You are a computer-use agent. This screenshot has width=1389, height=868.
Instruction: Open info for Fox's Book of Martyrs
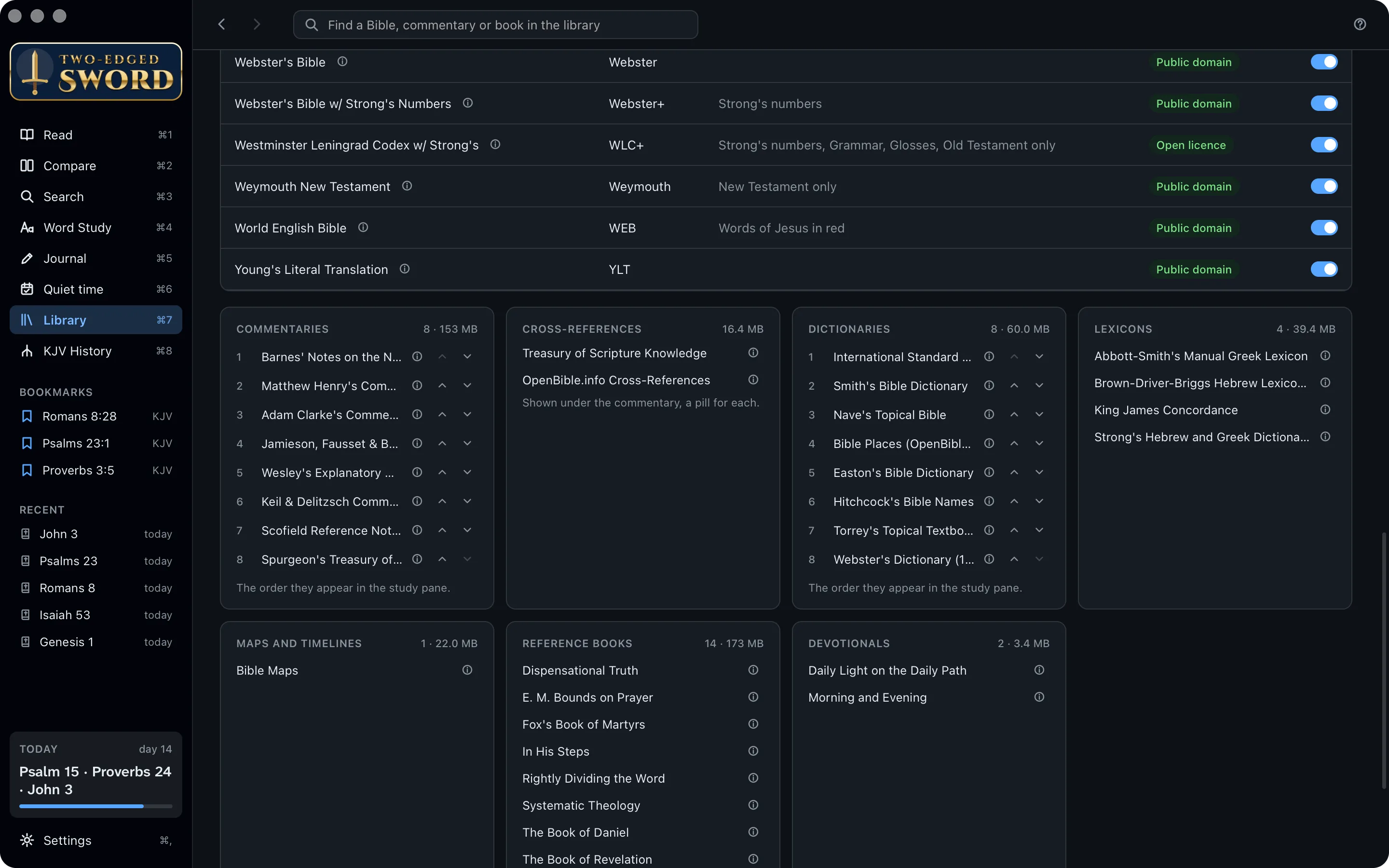753,724
